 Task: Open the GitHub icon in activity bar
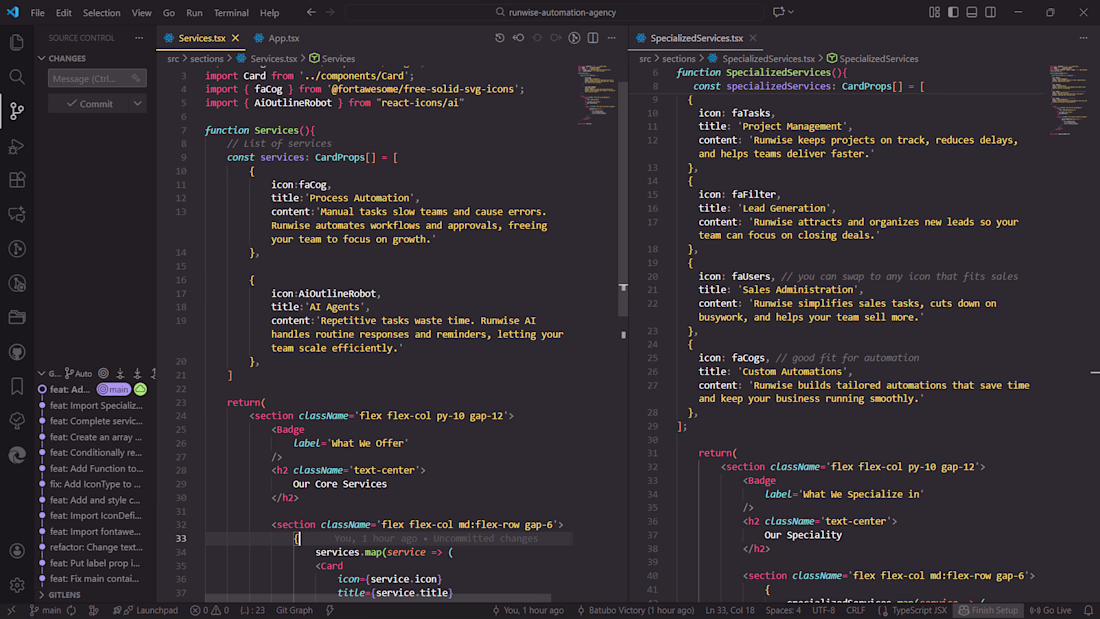pos(16,352)
